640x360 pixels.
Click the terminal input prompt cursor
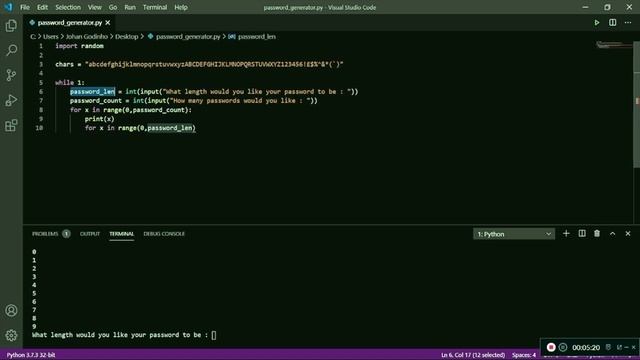pyautogui.click(x=213, y=336)
